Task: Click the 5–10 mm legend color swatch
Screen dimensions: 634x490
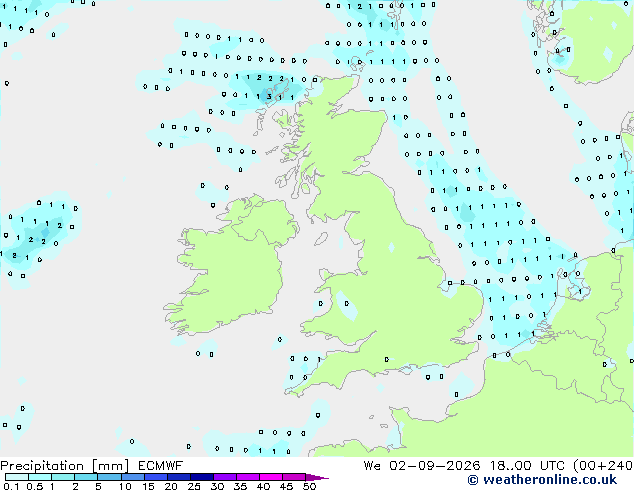Action: 109,477
